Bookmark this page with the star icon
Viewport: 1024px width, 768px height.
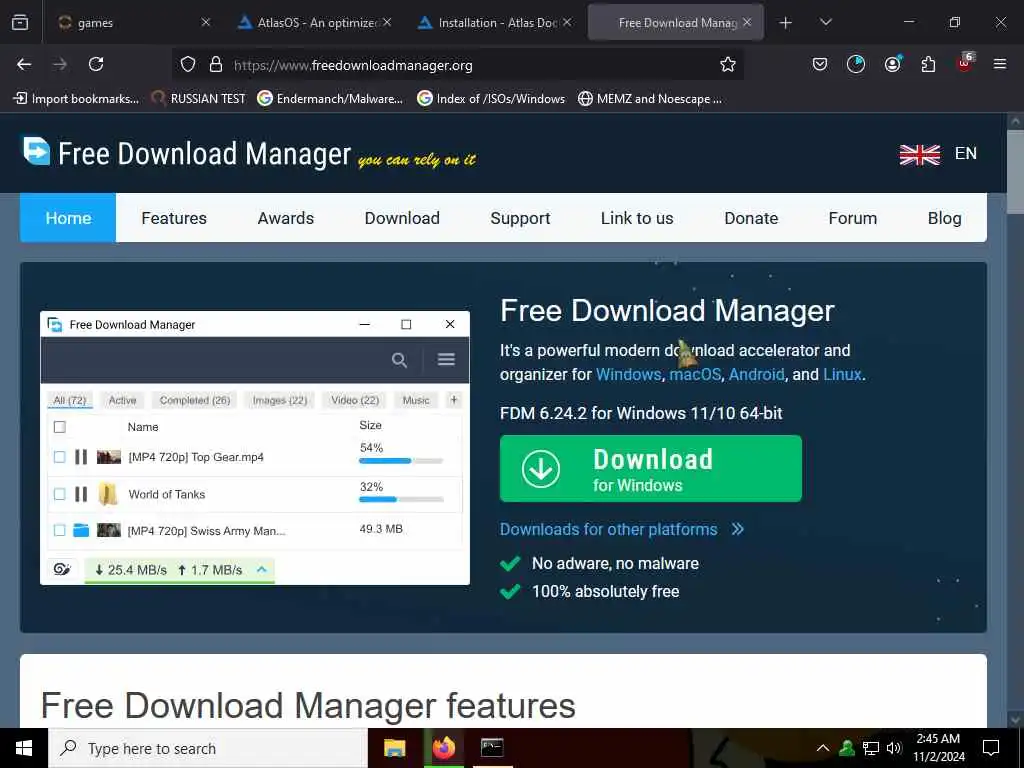728,64
